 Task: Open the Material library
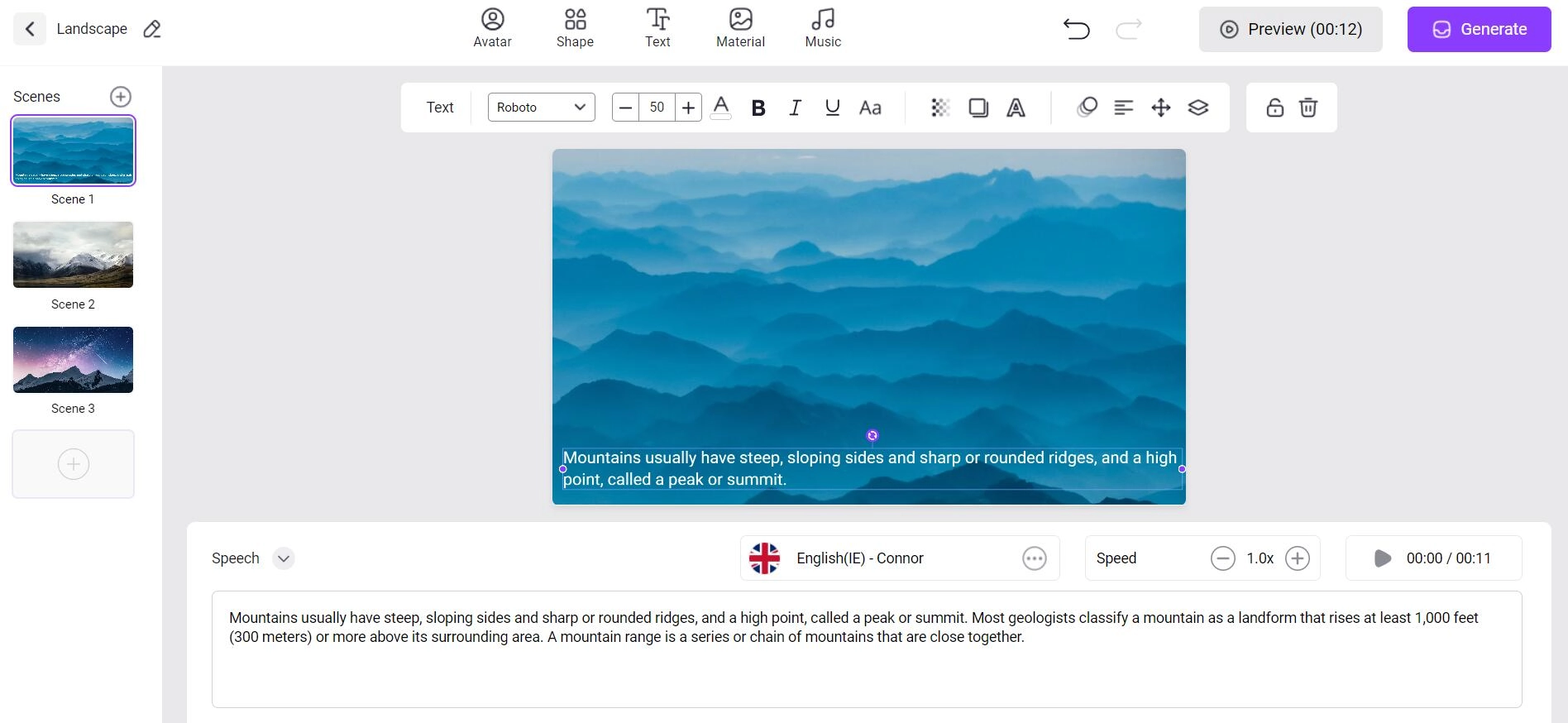[740, 28]
